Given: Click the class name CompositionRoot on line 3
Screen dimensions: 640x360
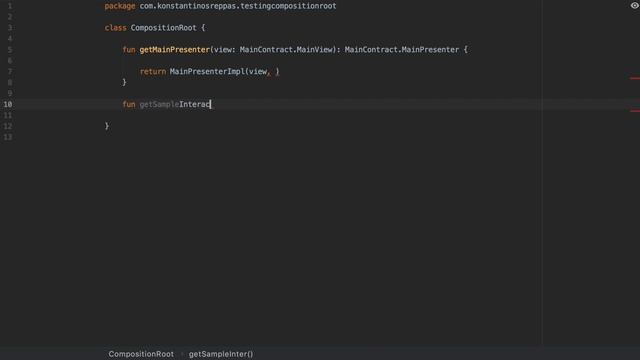Looking at the screenshot, I should pos(163,28).
